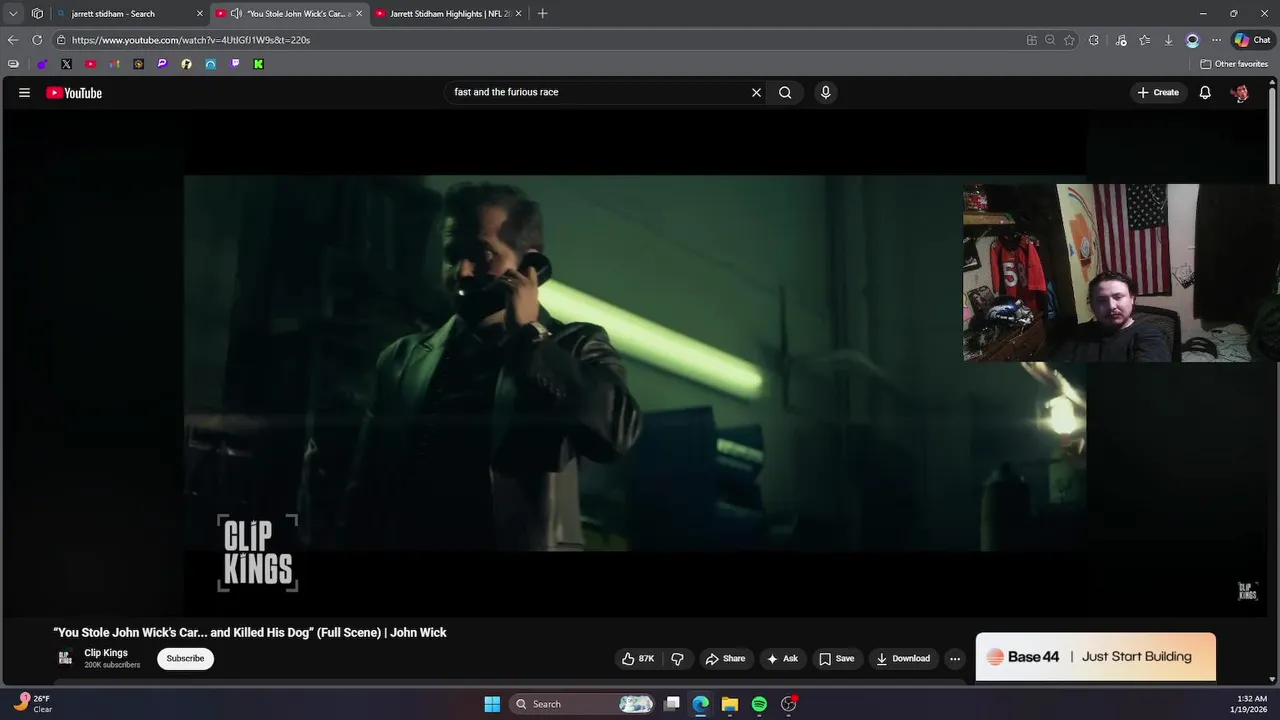Viewport: 1280px width, 720px height.
Task: Open the Kick bookmark in favorites bar
Action: tap(258, 64)
